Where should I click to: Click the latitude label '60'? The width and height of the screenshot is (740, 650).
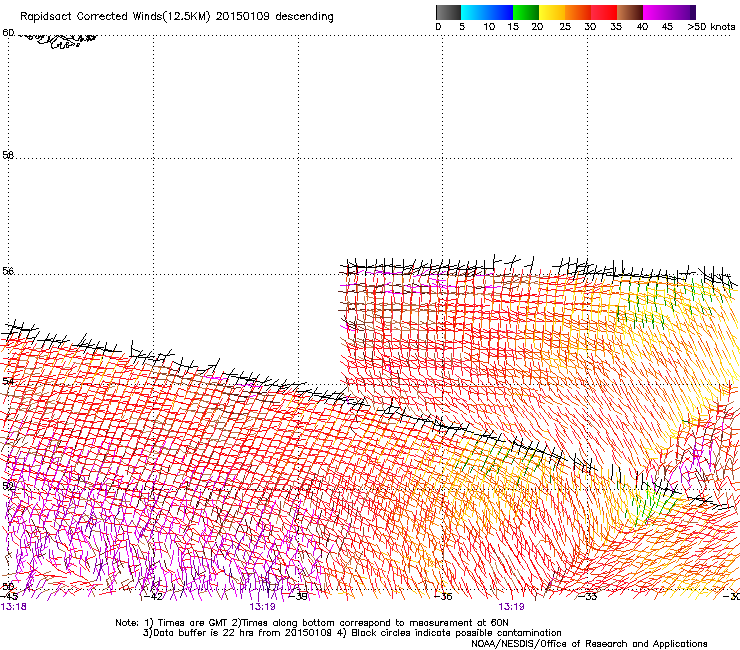coord(8,33)
